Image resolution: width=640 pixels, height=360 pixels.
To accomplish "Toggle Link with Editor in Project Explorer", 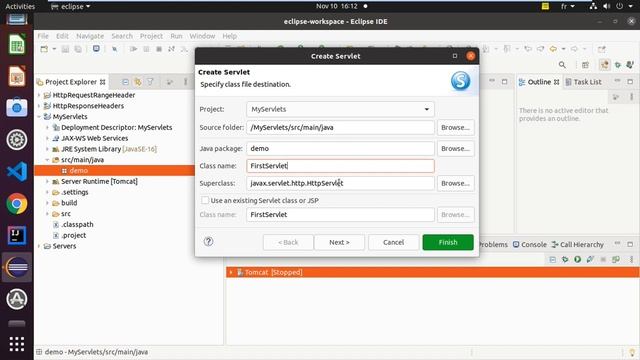I will [138, 82].
